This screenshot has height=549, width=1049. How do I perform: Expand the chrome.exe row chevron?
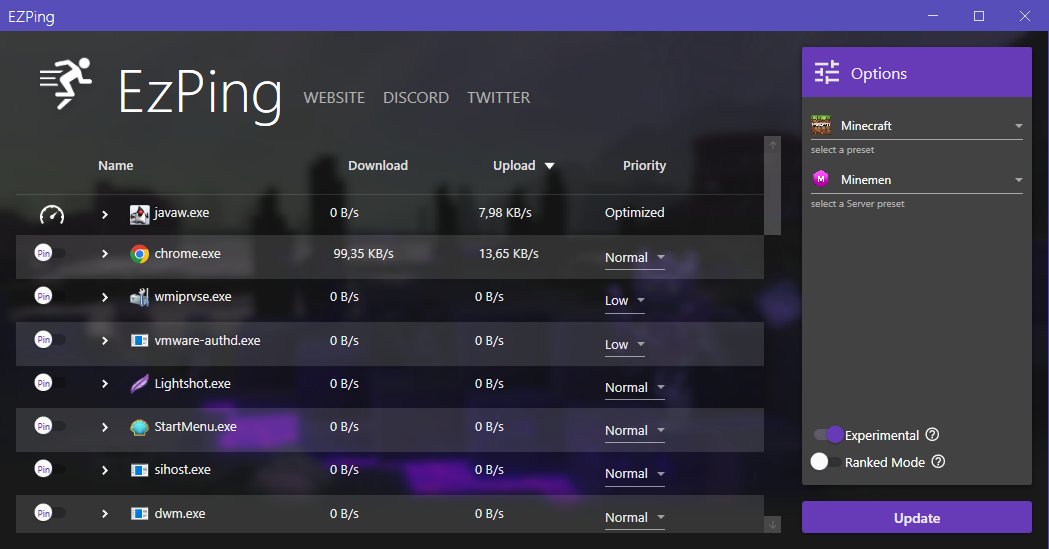tap(104, 254)
